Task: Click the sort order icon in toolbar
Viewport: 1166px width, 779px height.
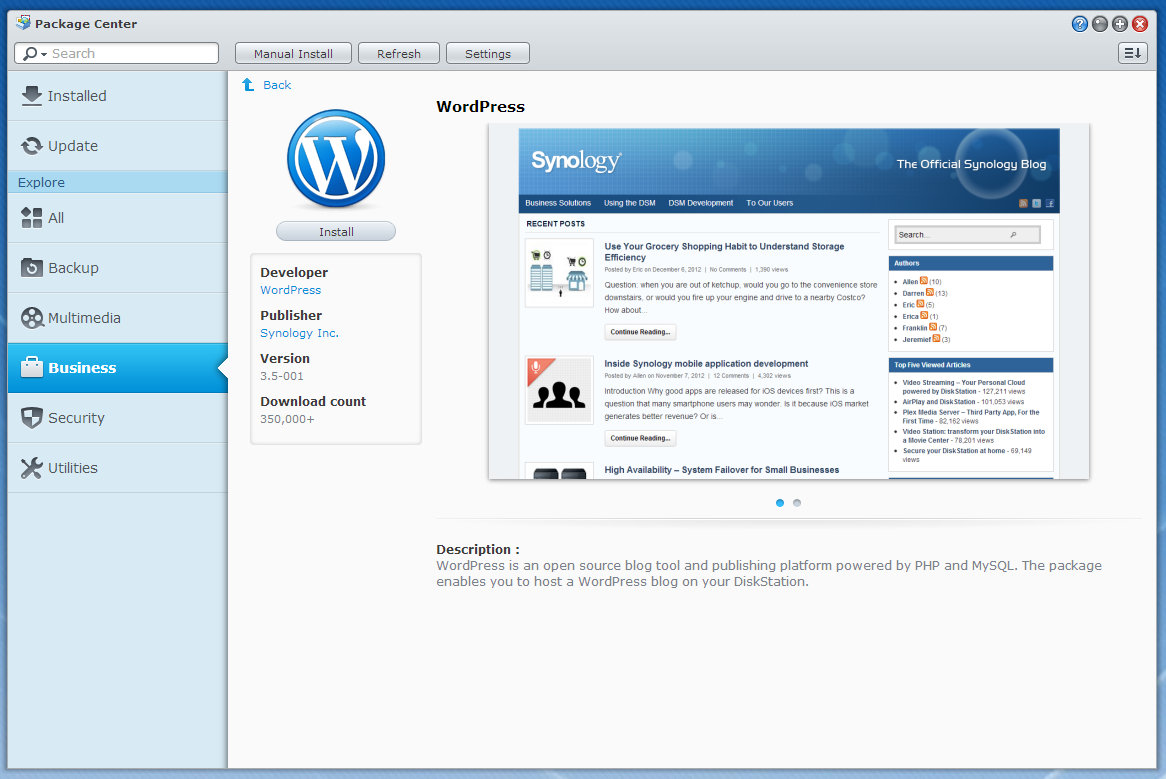Action: [x=1133, y=53]
